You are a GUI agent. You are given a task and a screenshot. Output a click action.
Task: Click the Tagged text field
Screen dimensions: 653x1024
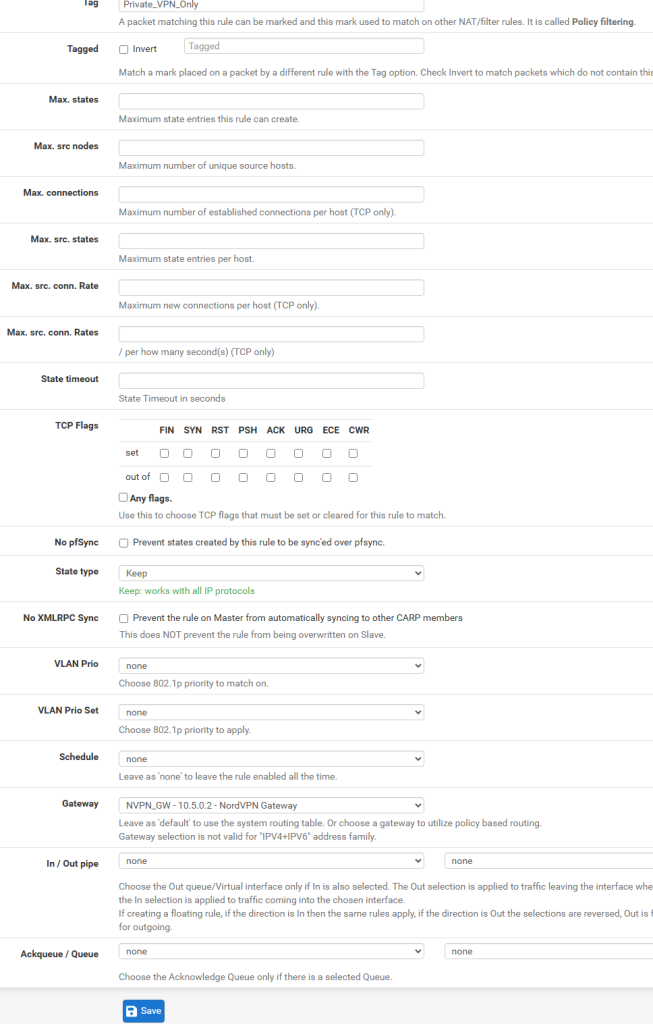click(304, 46)
